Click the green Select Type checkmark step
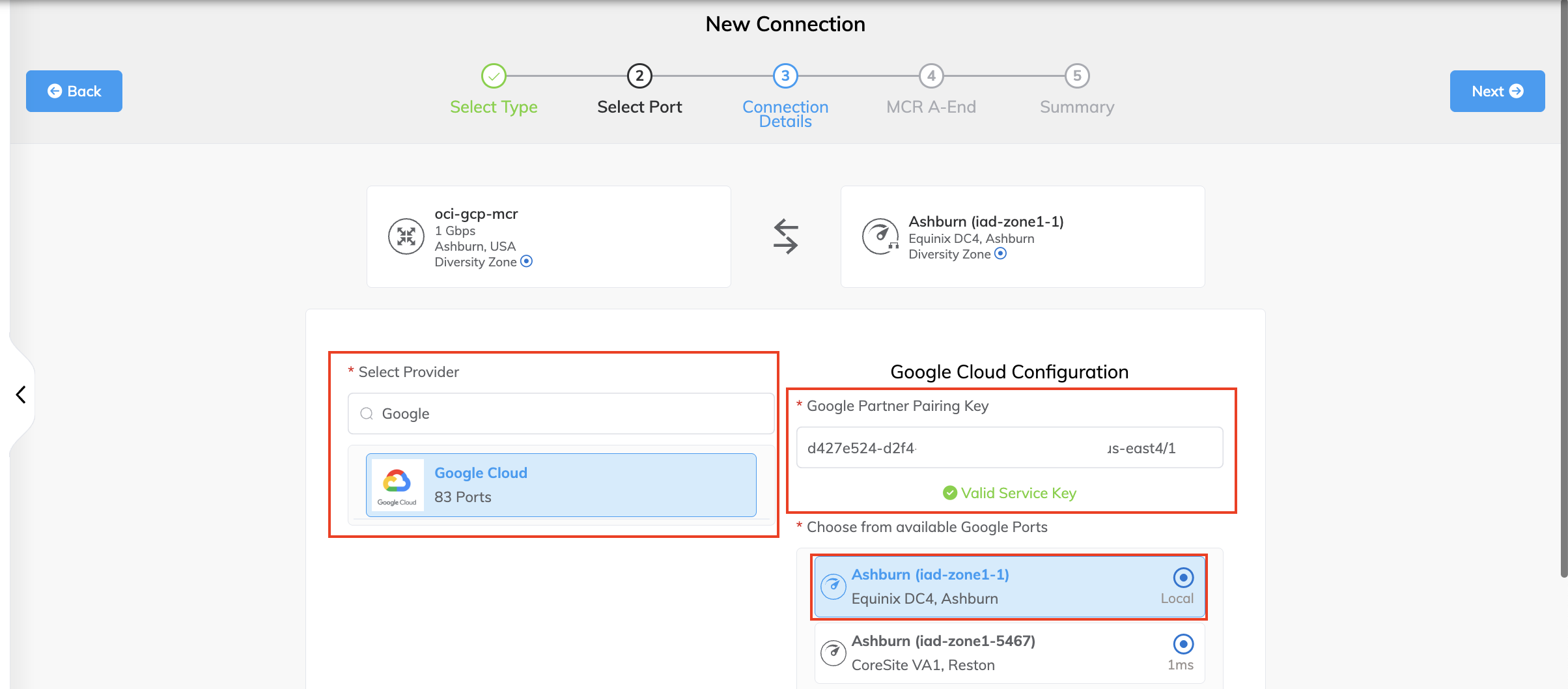This screenshot has width=1568, height=689. pos(494,76)
